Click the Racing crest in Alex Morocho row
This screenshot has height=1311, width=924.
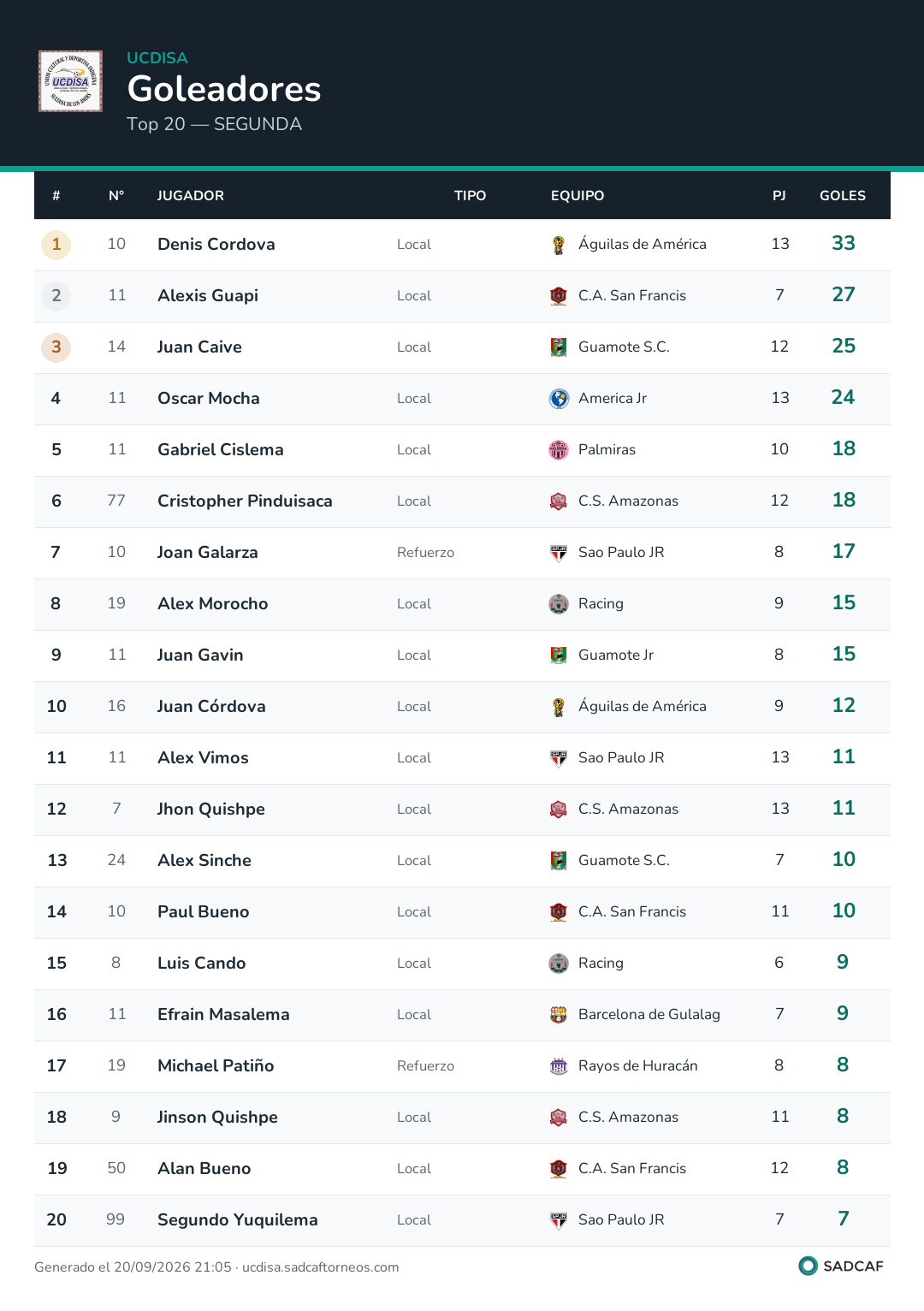click(559, 604)
